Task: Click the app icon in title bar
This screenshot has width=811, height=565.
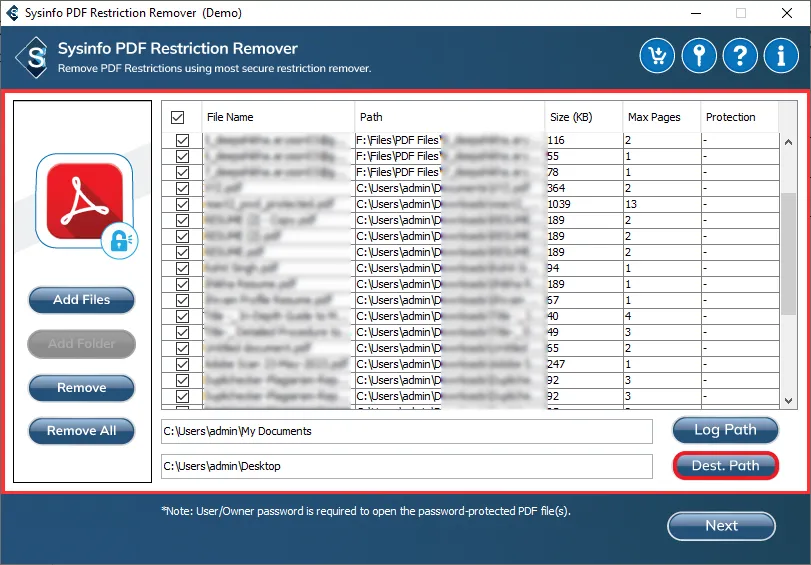Action: (12, 12)
